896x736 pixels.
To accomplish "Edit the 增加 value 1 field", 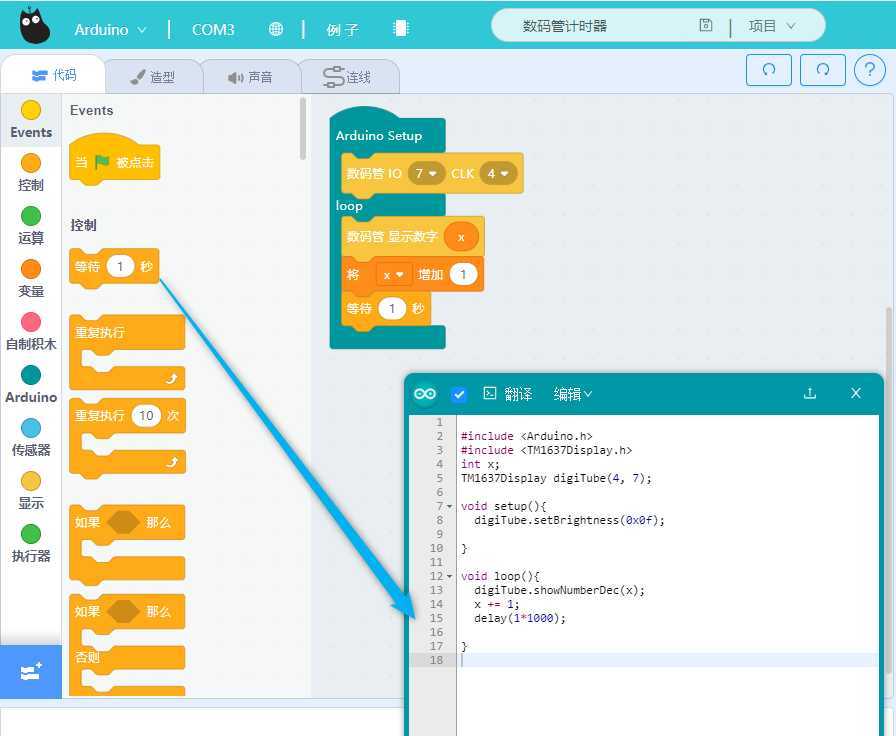I will [463, 275].
